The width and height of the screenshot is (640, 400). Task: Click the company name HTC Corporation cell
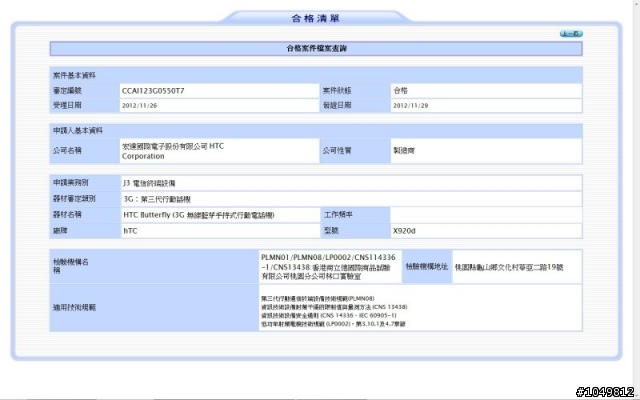point(219,151)
